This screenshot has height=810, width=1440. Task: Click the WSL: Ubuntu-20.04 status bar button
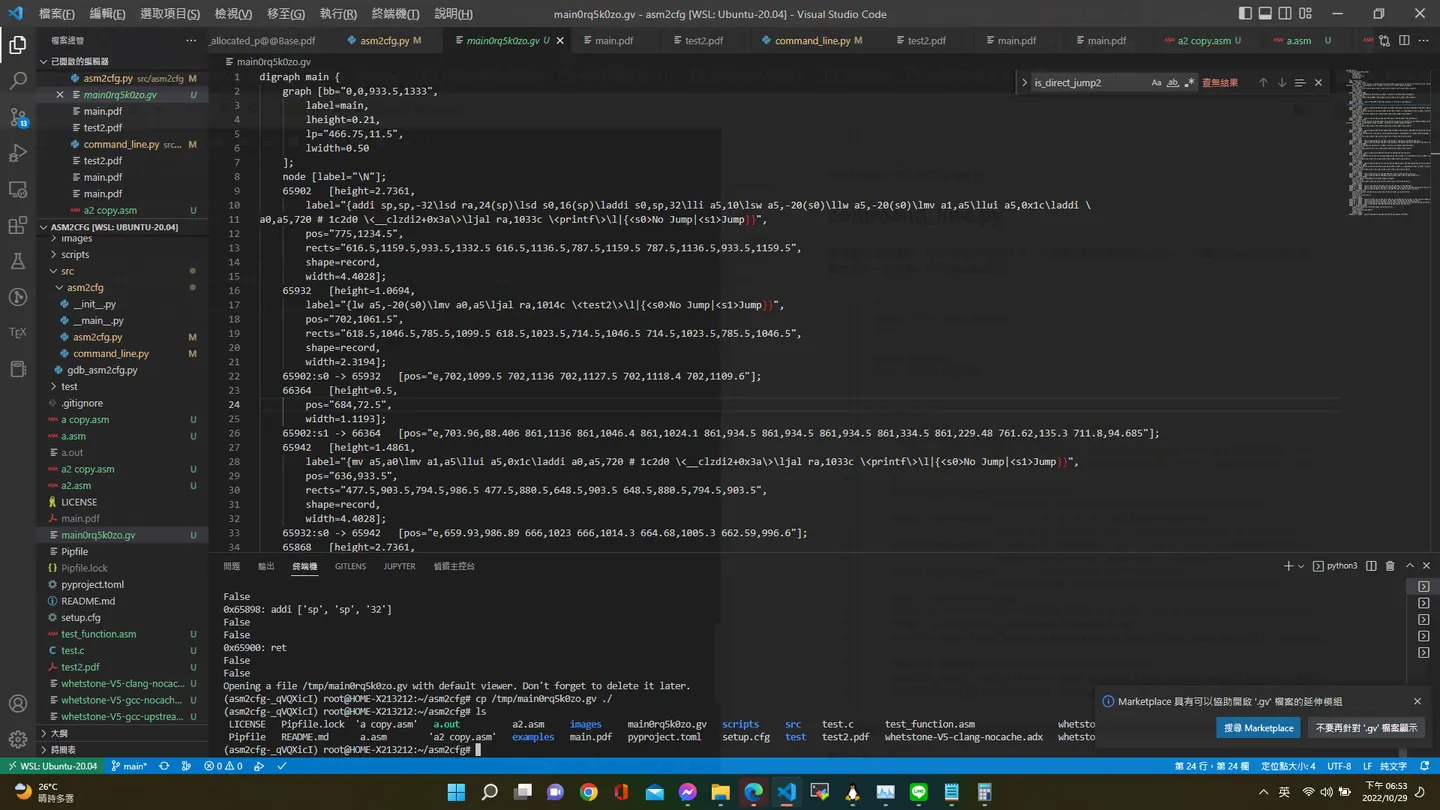[x=53, y=766]
